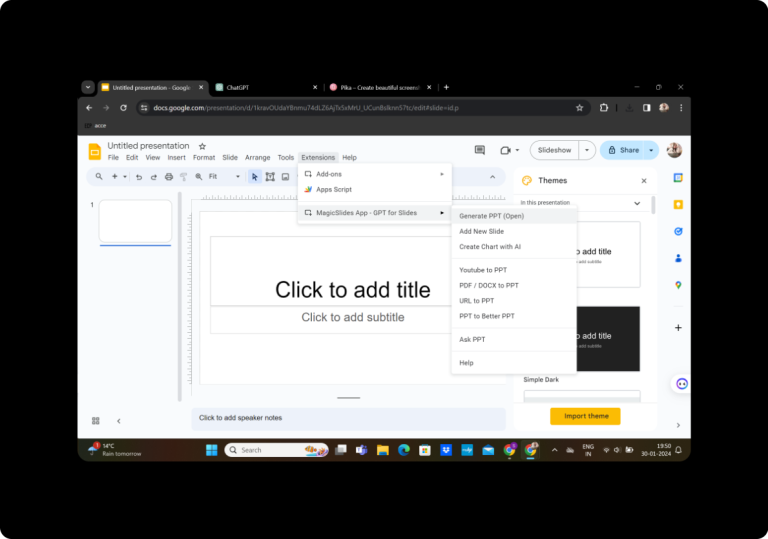768x539 pixels.
Task: Click the Import theme button
Action: (585, 416)
